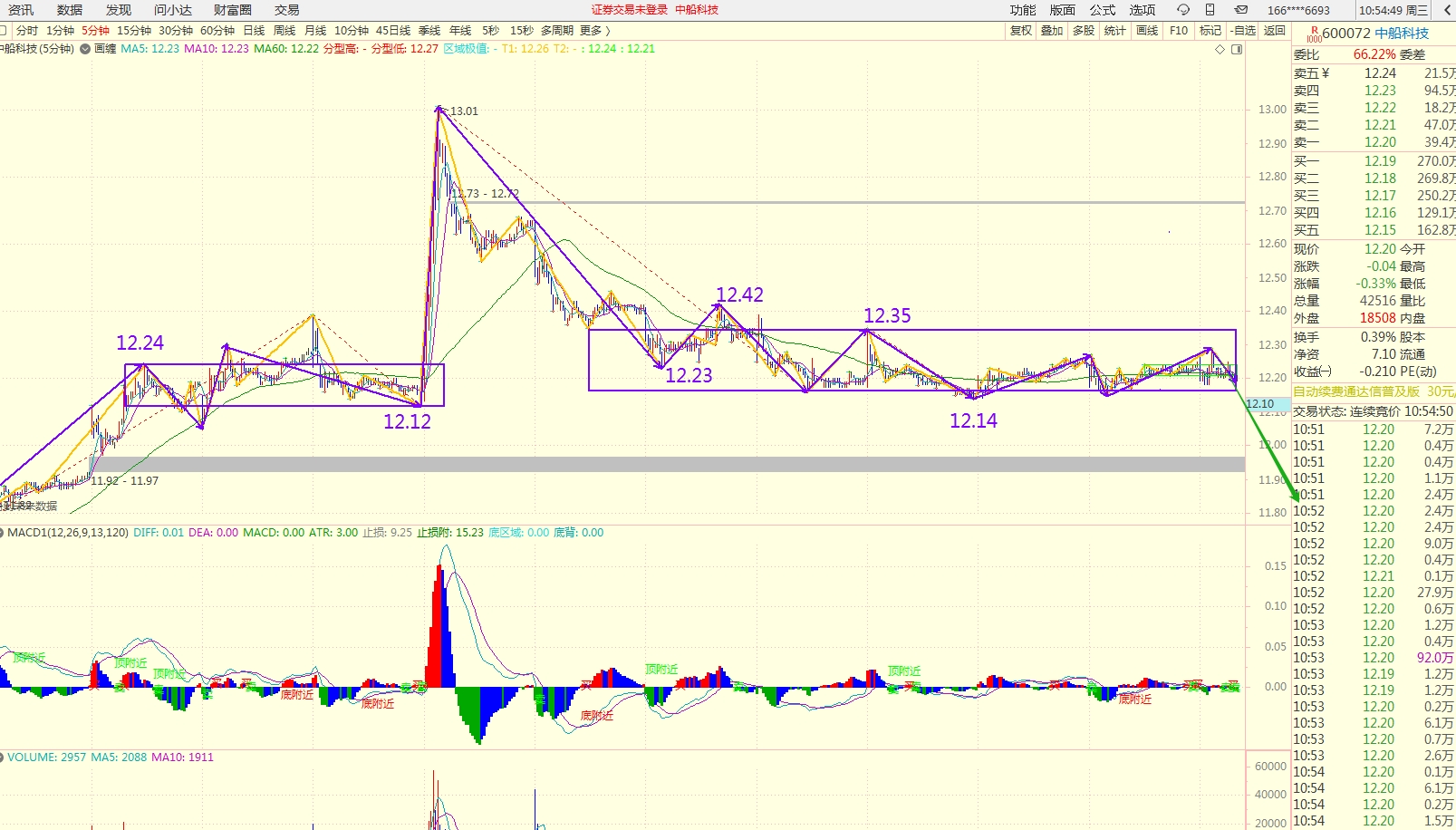Click the 标记 toolbar button
The image size is (1456, 830).
(x=1210, y=31)
